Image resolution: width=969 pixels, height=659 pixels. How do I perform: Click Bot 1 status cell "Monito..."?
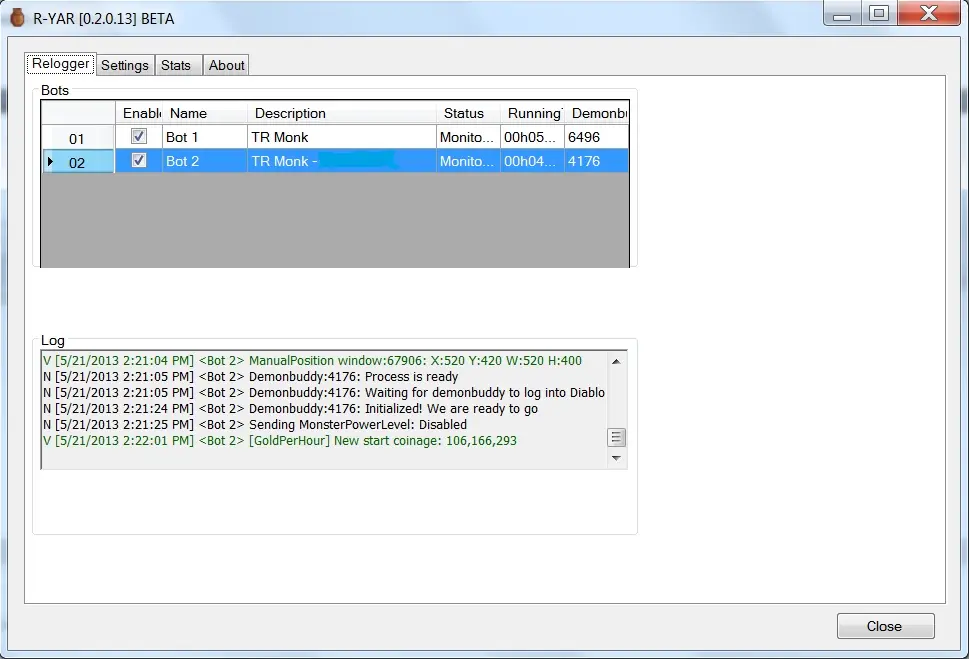[468, 137]
